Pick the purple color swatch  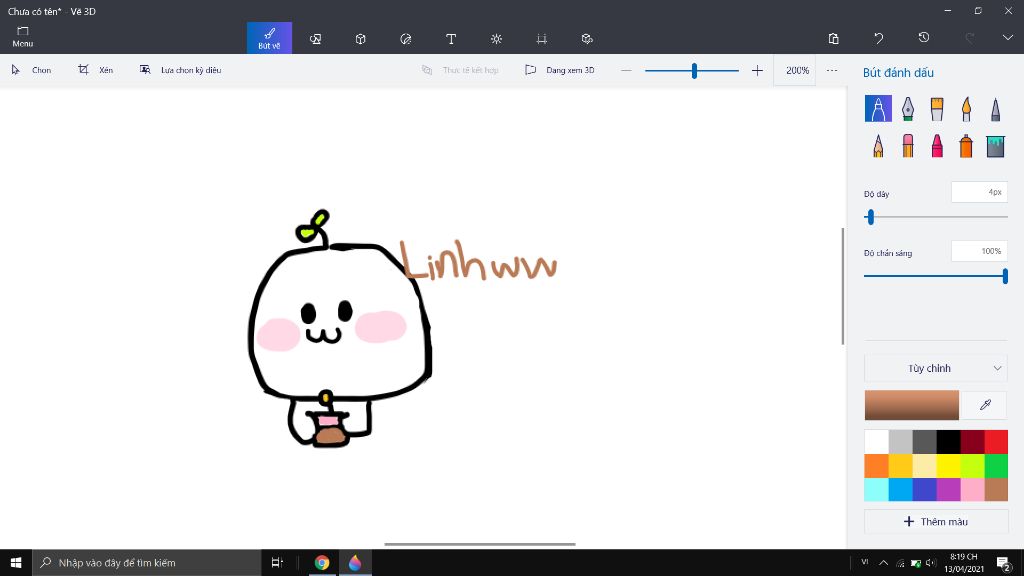tap(948, 490)
